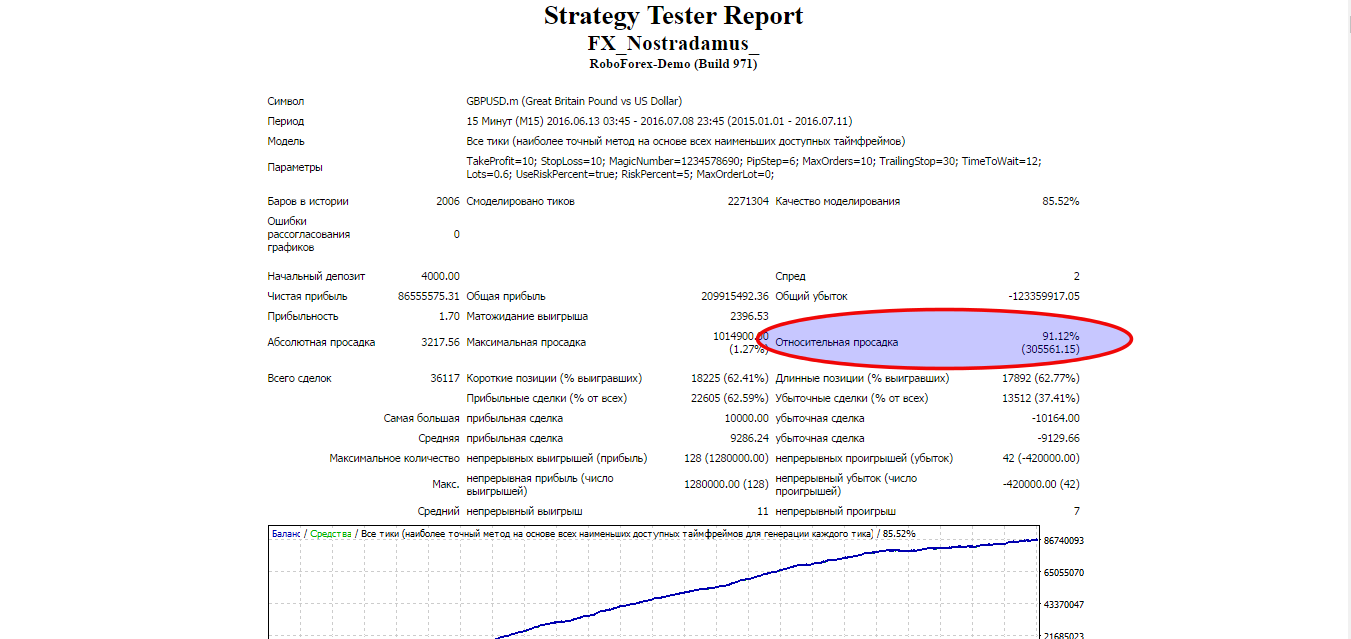Select loss trades value '13512 (37.41%)'

[1041, 398]
